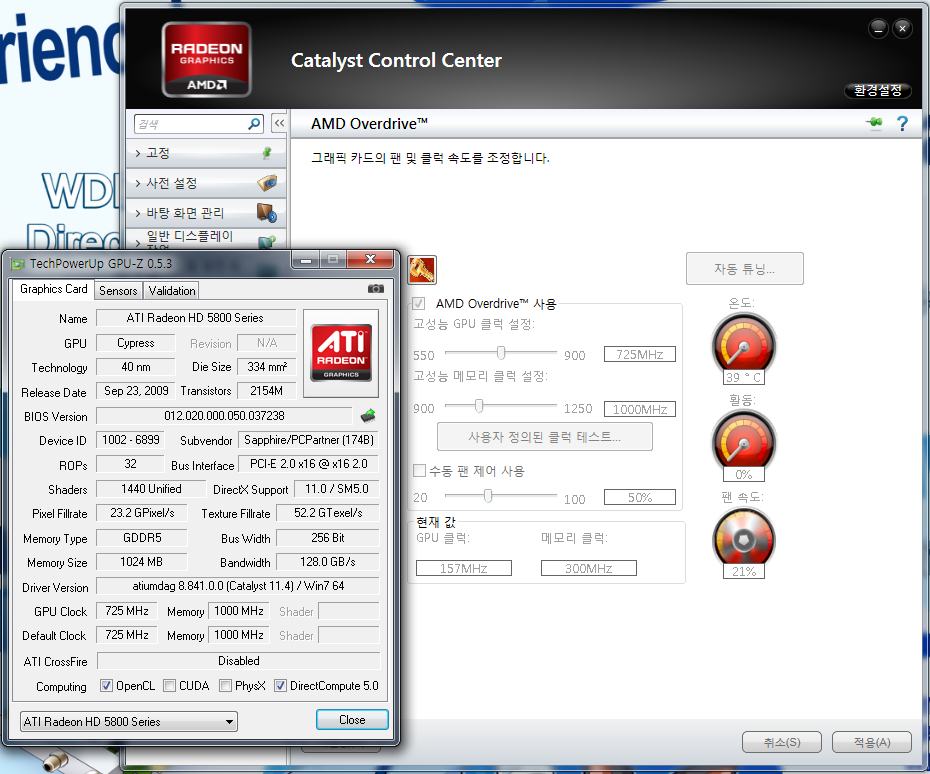Click the Name field ATI Radeon HD 5800 Series
The image size is (930, 774).
195,318
